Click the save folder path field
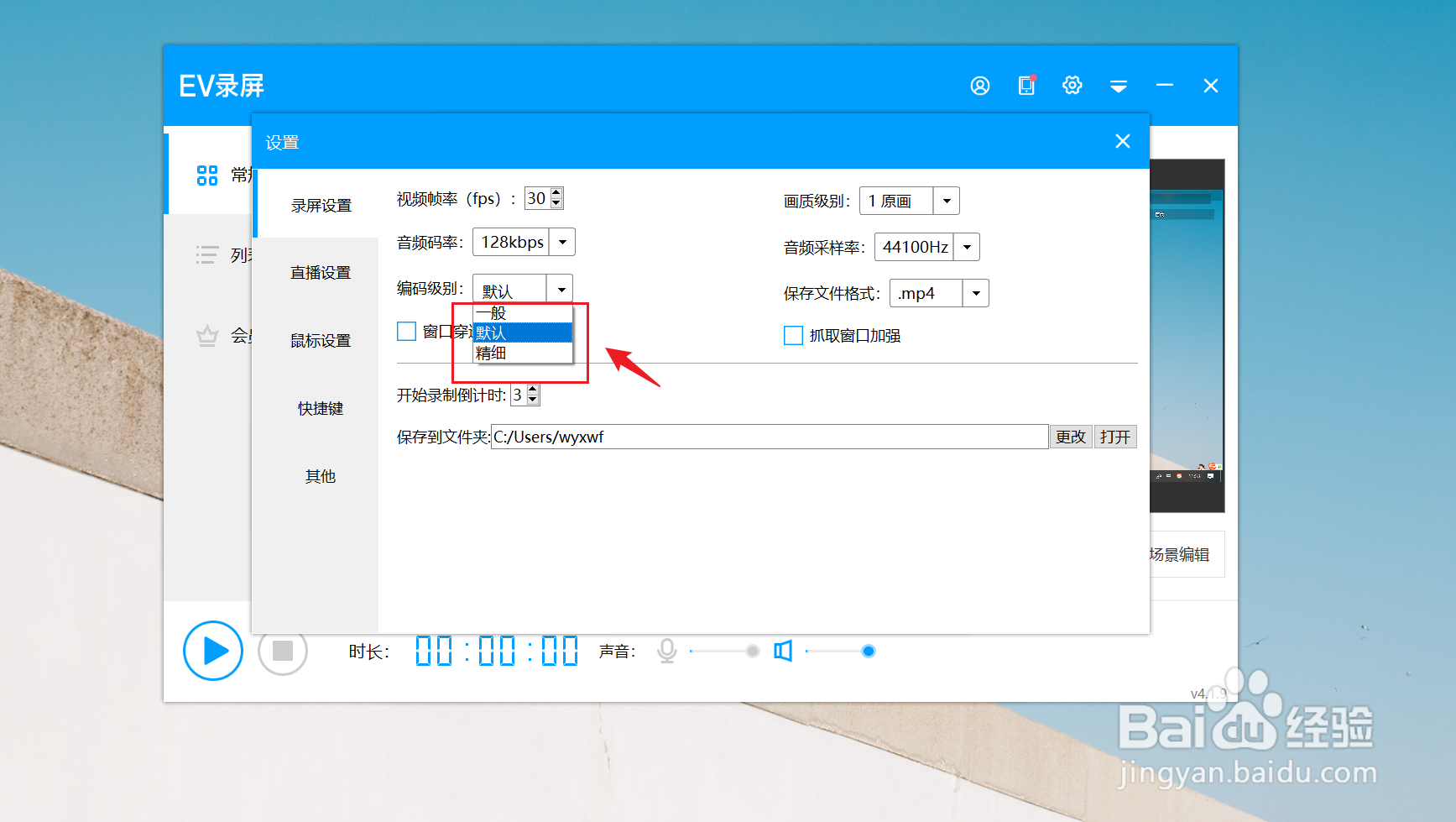This screenshot has height=822, width=1456. [x=770, y=437]
